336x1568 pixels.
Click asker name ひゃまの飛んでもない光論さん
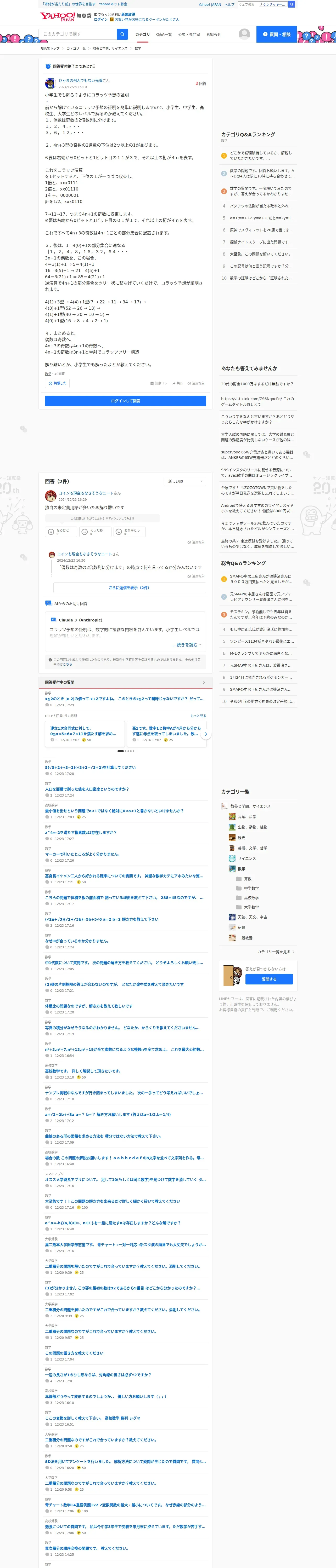click(x=84, y=80)
